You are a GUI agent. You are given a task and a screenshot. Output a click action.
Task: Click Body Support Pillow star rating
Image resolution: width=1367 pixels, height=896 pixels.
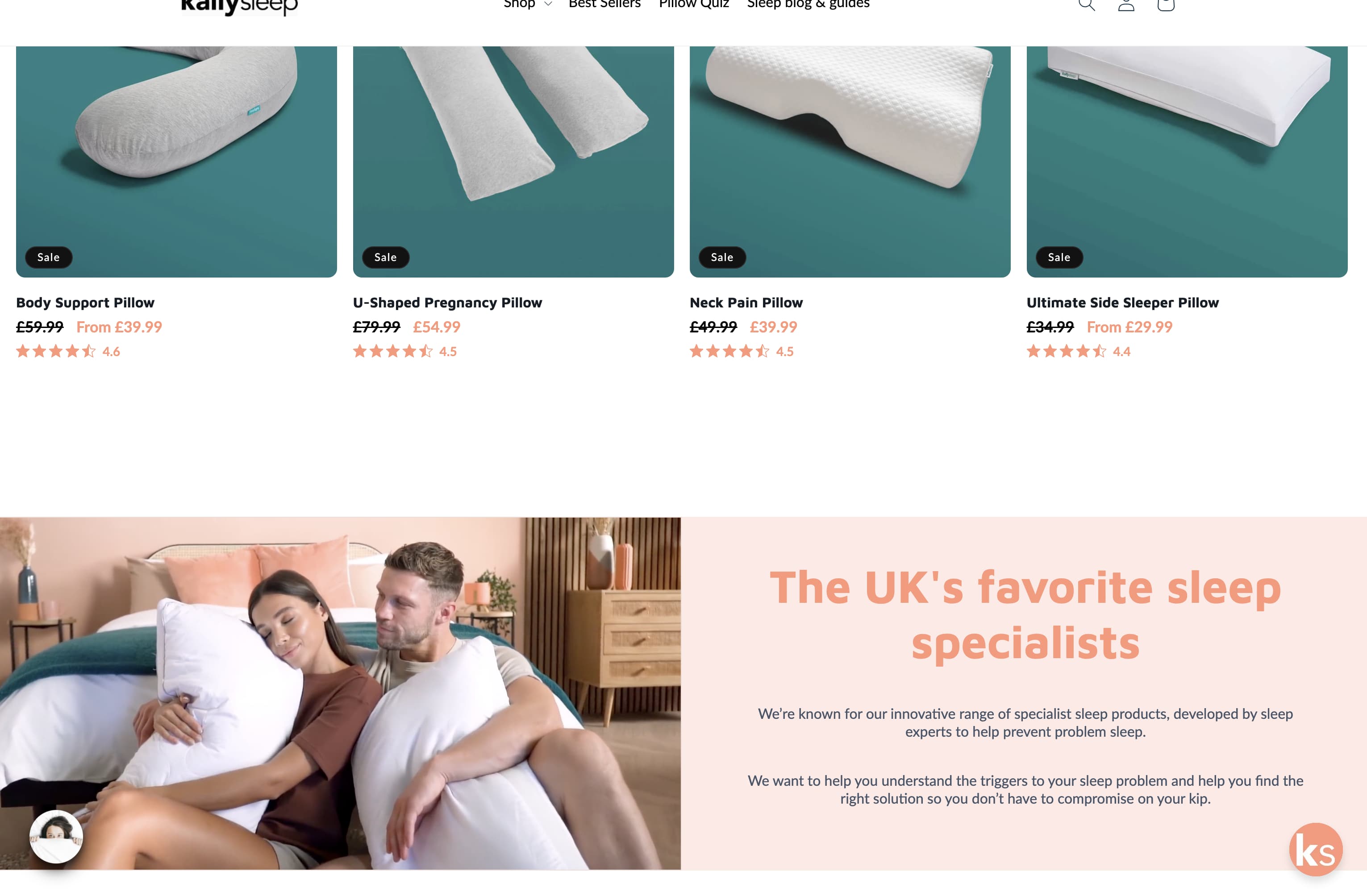pos(68,351)
